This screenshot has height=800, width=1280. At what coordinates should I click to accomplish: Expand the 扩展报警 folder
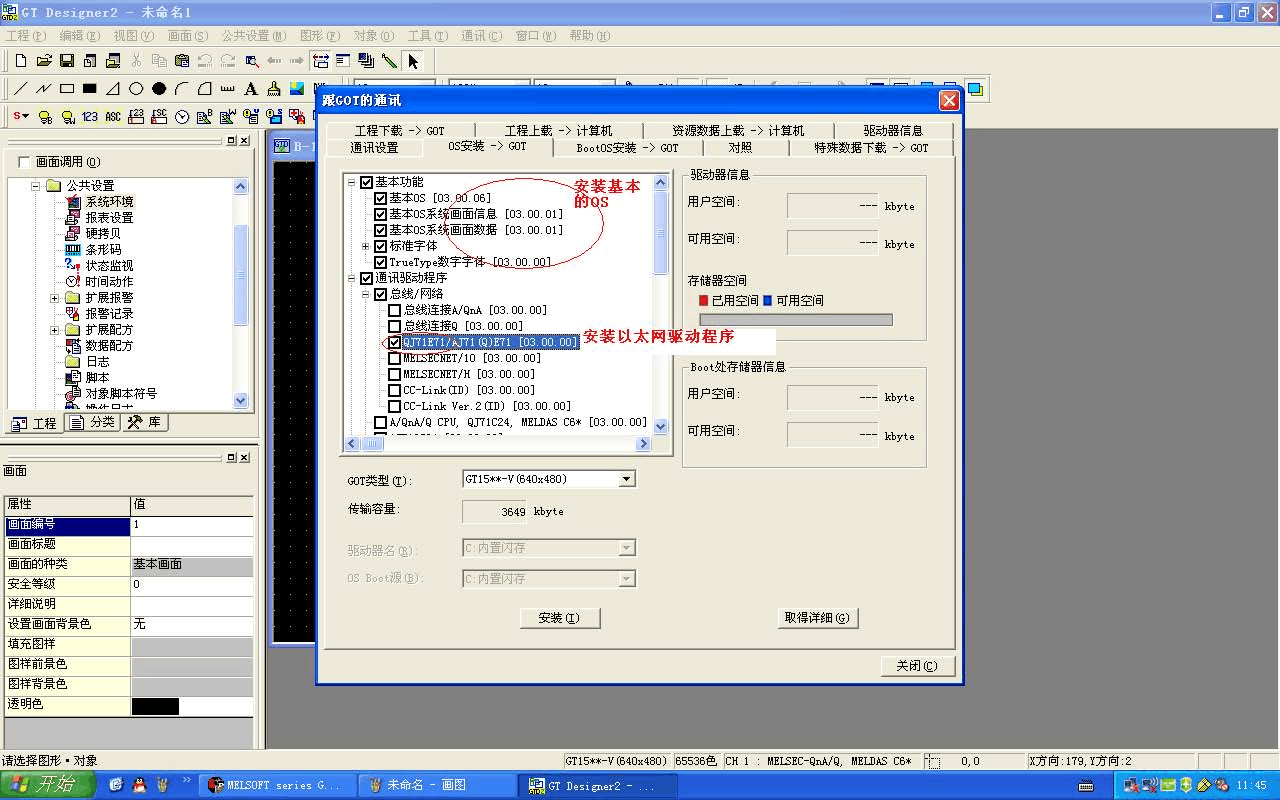pos(54,298)
